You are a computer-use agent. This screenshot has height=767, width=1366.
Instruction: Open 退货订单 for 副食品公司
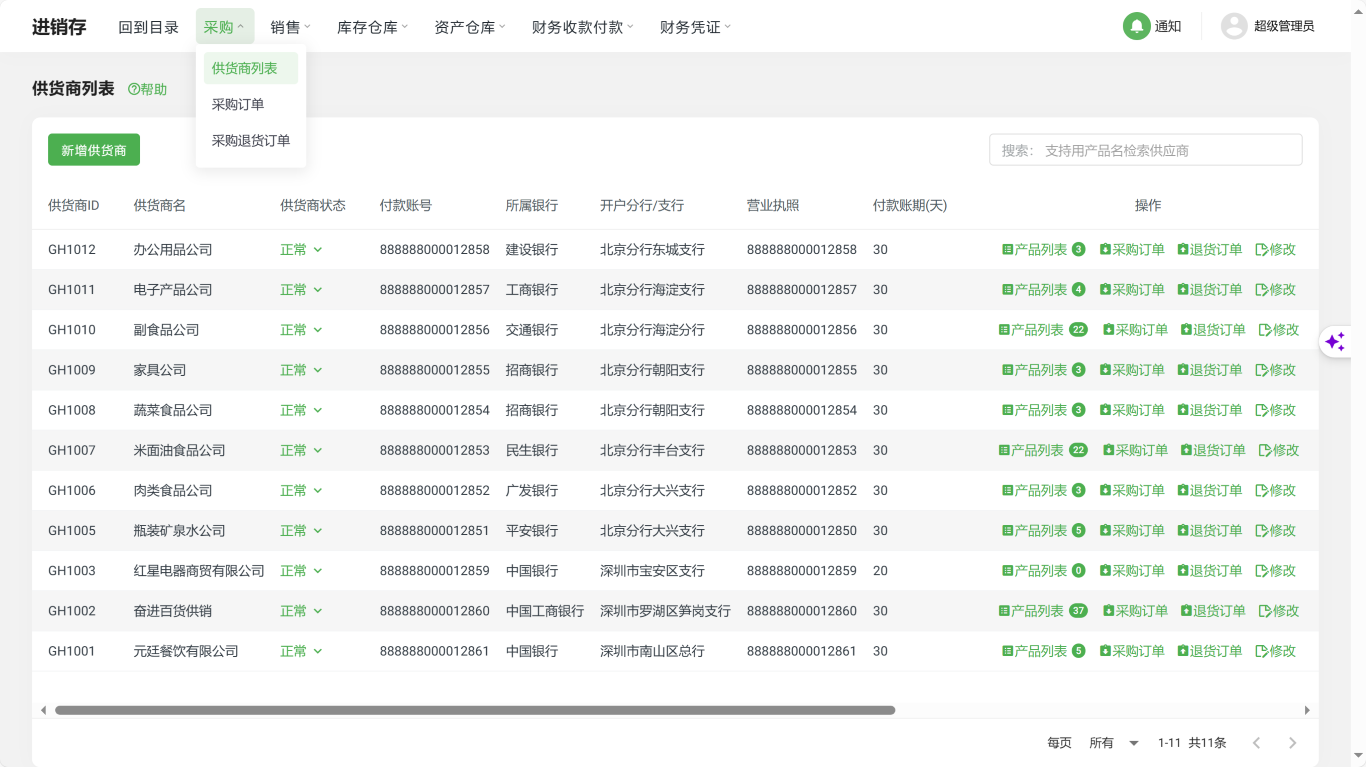tap(1213, 329)
